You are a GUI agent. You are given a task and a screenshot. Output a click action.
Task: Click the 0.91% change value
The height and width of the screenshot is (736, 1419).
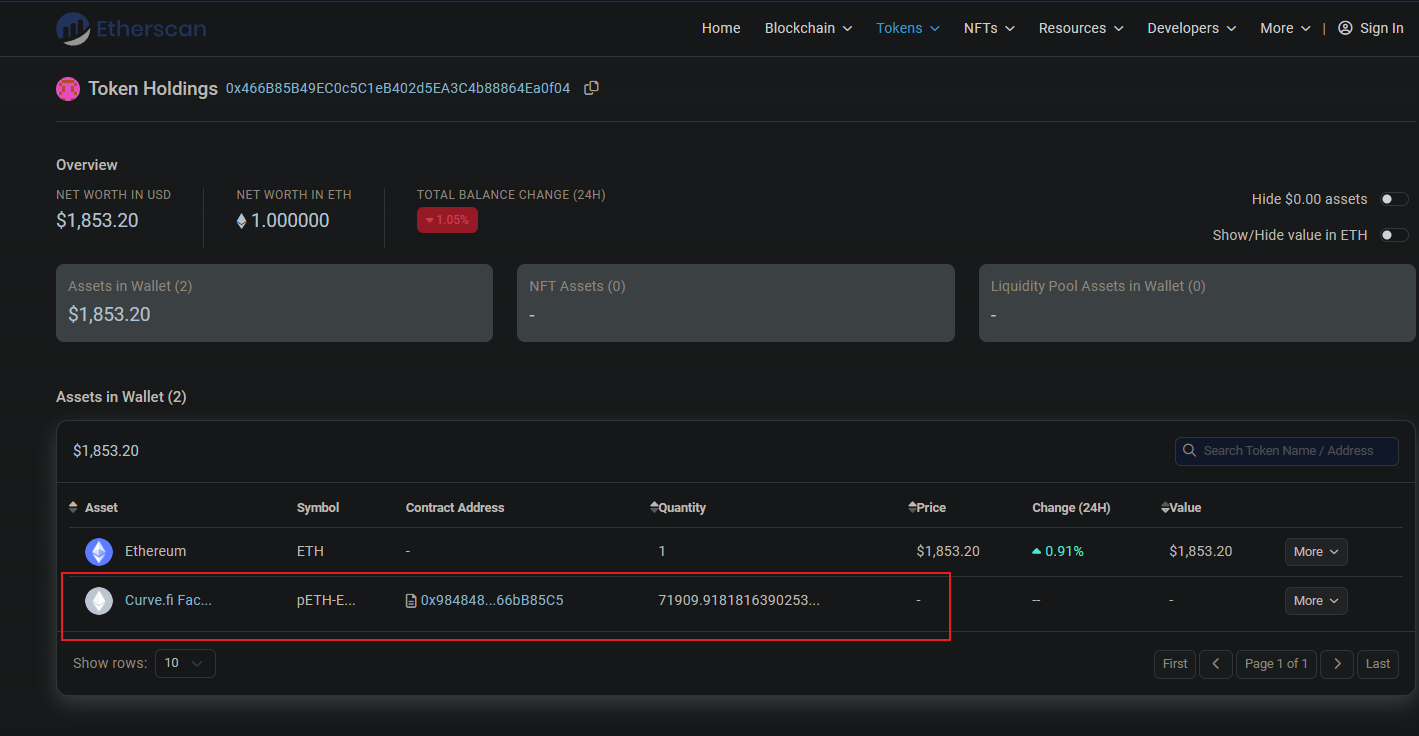tap(1058, 551)
